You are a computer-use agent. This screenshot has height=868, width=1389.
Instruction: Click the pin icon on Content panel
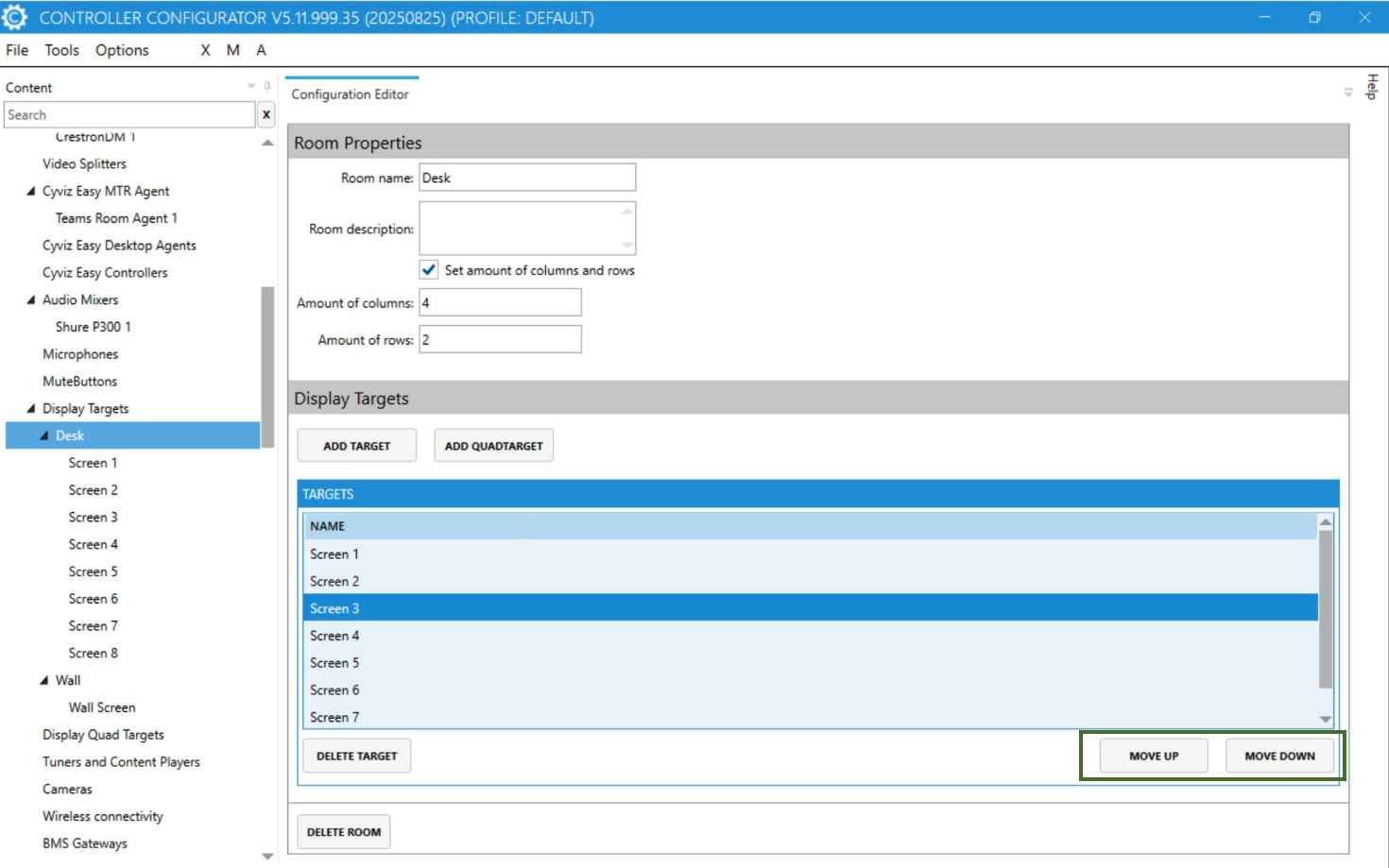pos(267,87)
